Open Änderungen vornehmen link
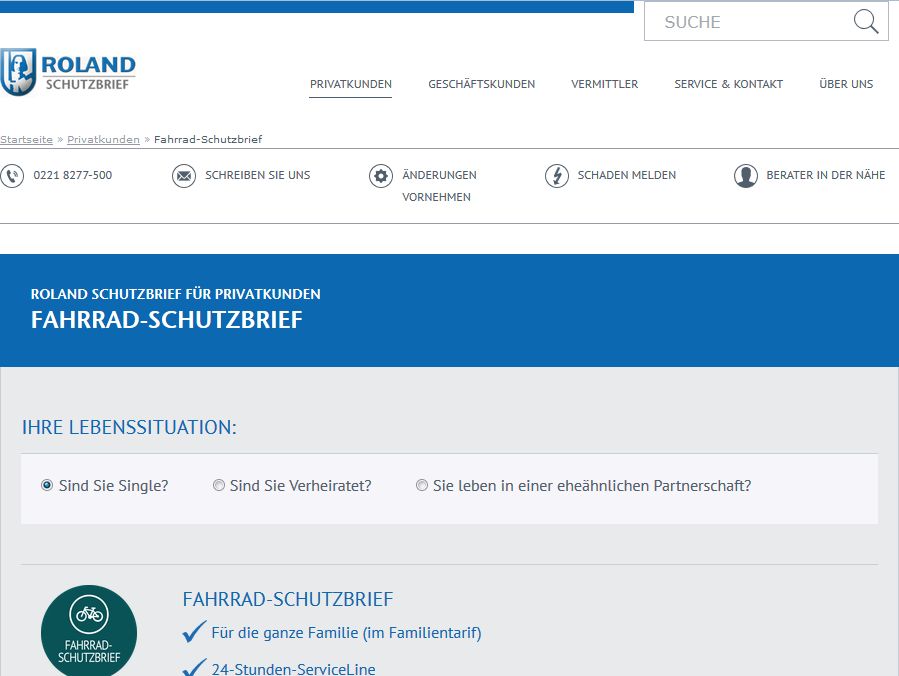The image size is (899, 676). click(x=439, y=186)
